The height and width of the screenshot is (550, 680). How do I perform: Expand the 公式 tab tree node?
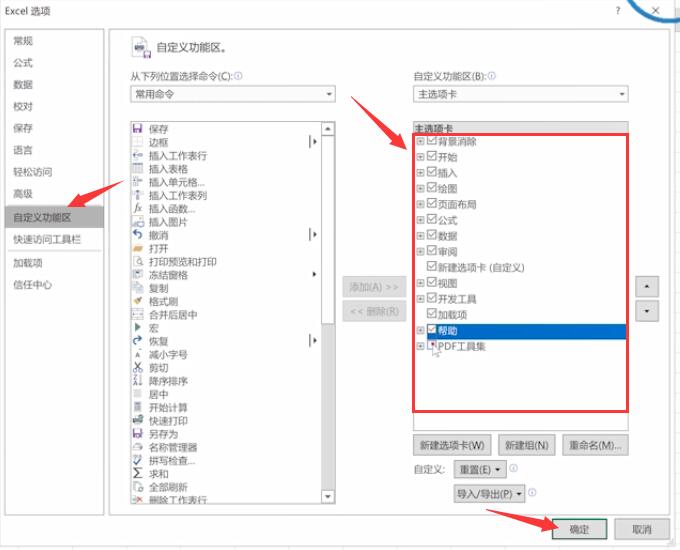click(x=420, y=220)
